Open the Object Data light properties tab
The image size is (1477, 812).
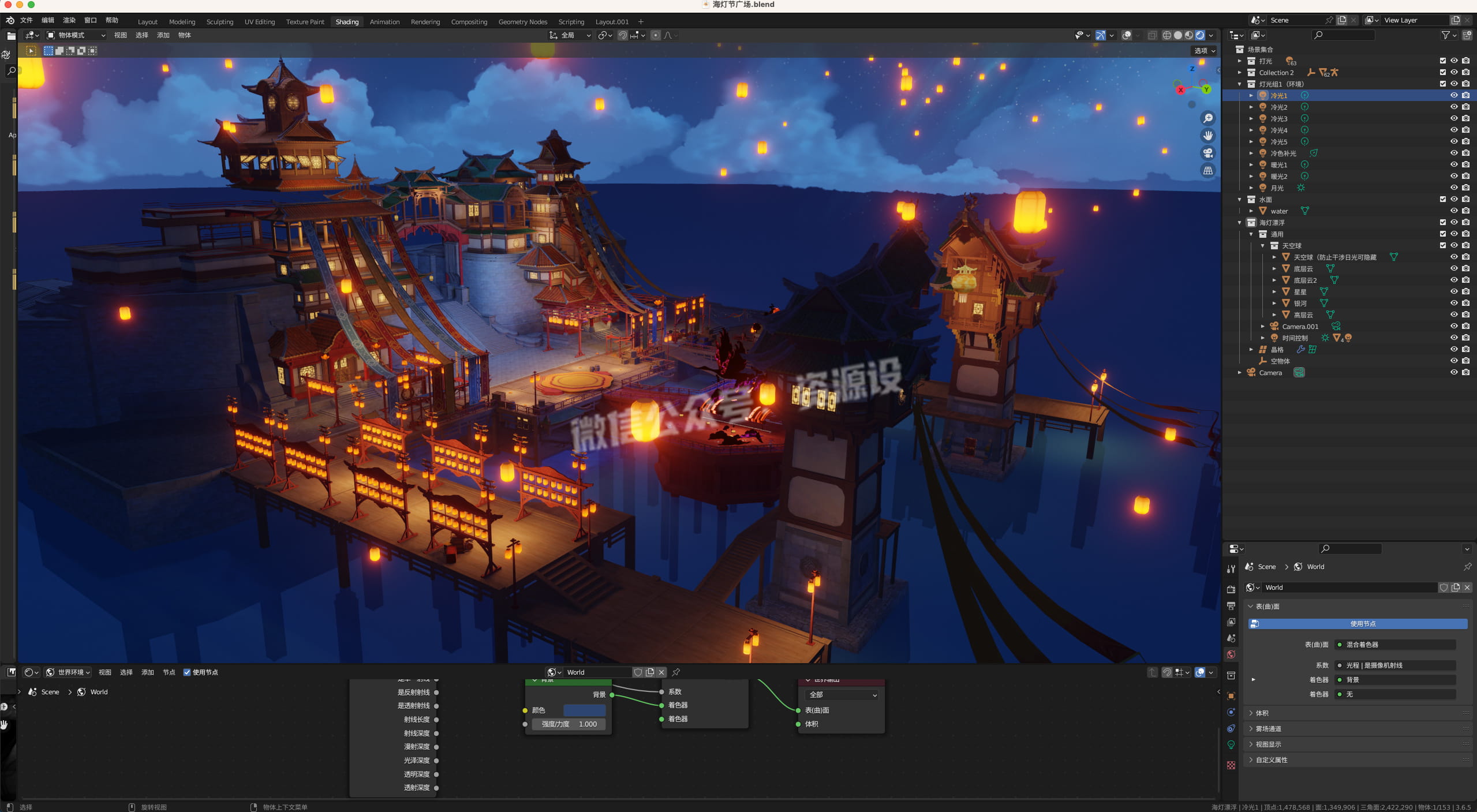(x=1231, y=744)
